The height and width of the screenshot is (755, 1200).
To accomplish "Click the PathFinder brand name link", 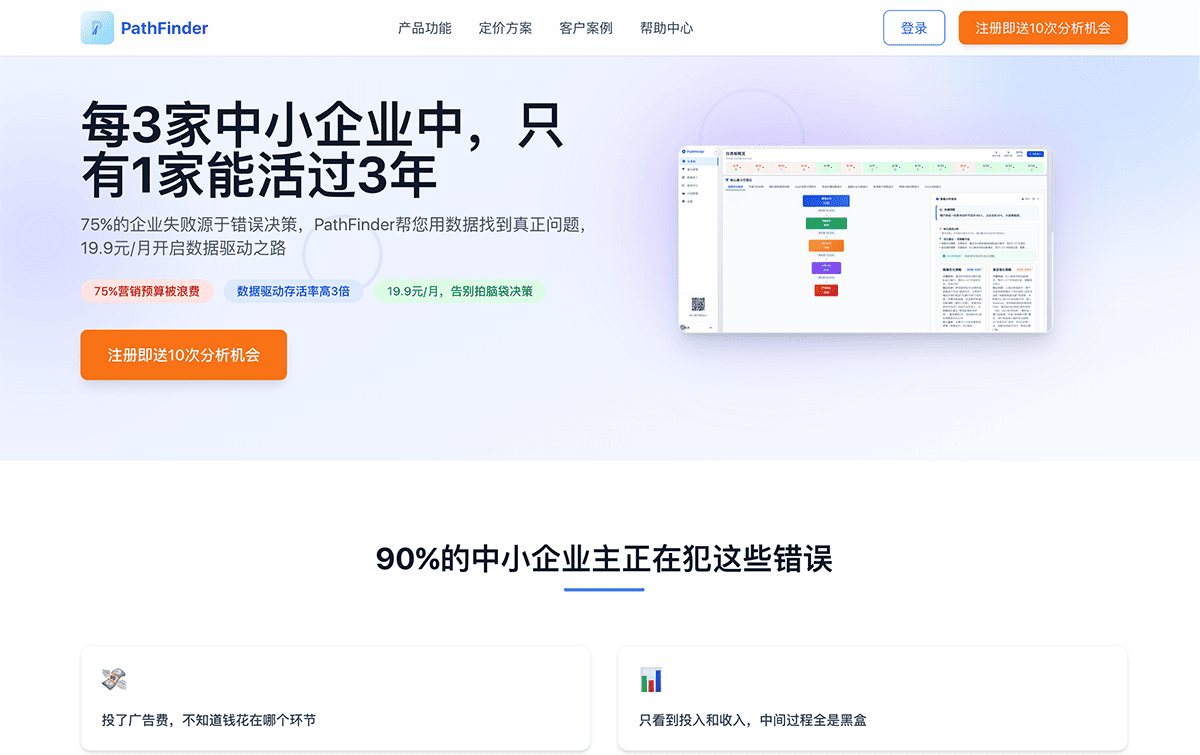I will 164,28.
